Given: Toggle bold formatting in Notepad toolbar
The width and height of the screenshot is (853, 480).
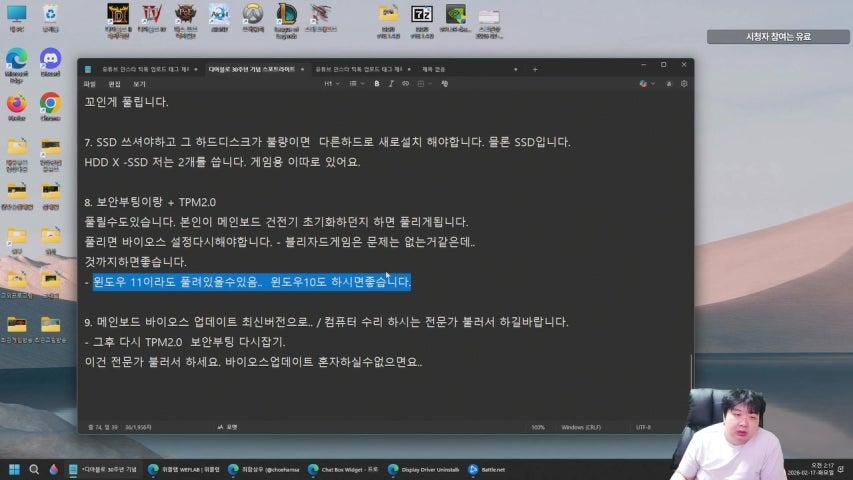Looking at the screenshot, I should (376, 84).
